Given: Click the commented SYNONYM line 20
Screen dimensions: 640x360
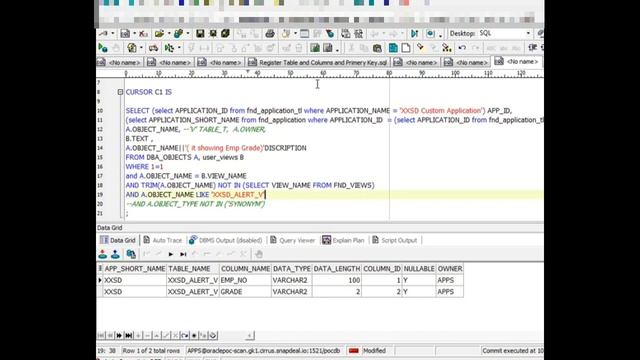Looking at the screenshot, I should click(x=195, y=204).
